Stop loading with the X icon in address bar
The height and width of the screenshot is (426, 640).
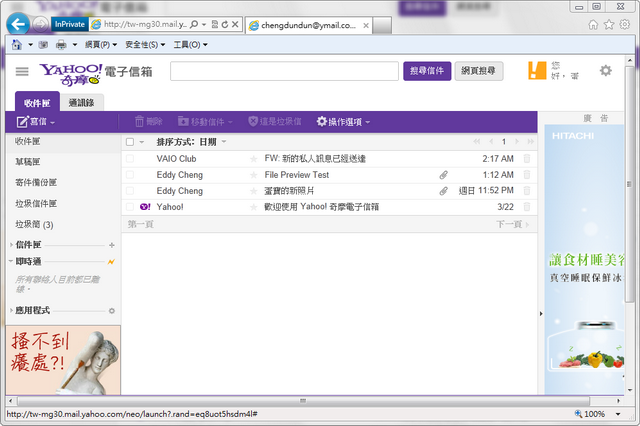pyautogui.click(x=235, y=24)
